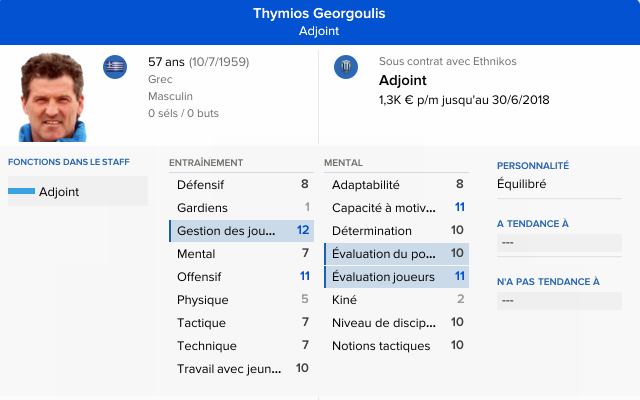The image size is (640, 400).
Task: Click the Capacité à motiver attribute
Action: (x=396, y=208)
